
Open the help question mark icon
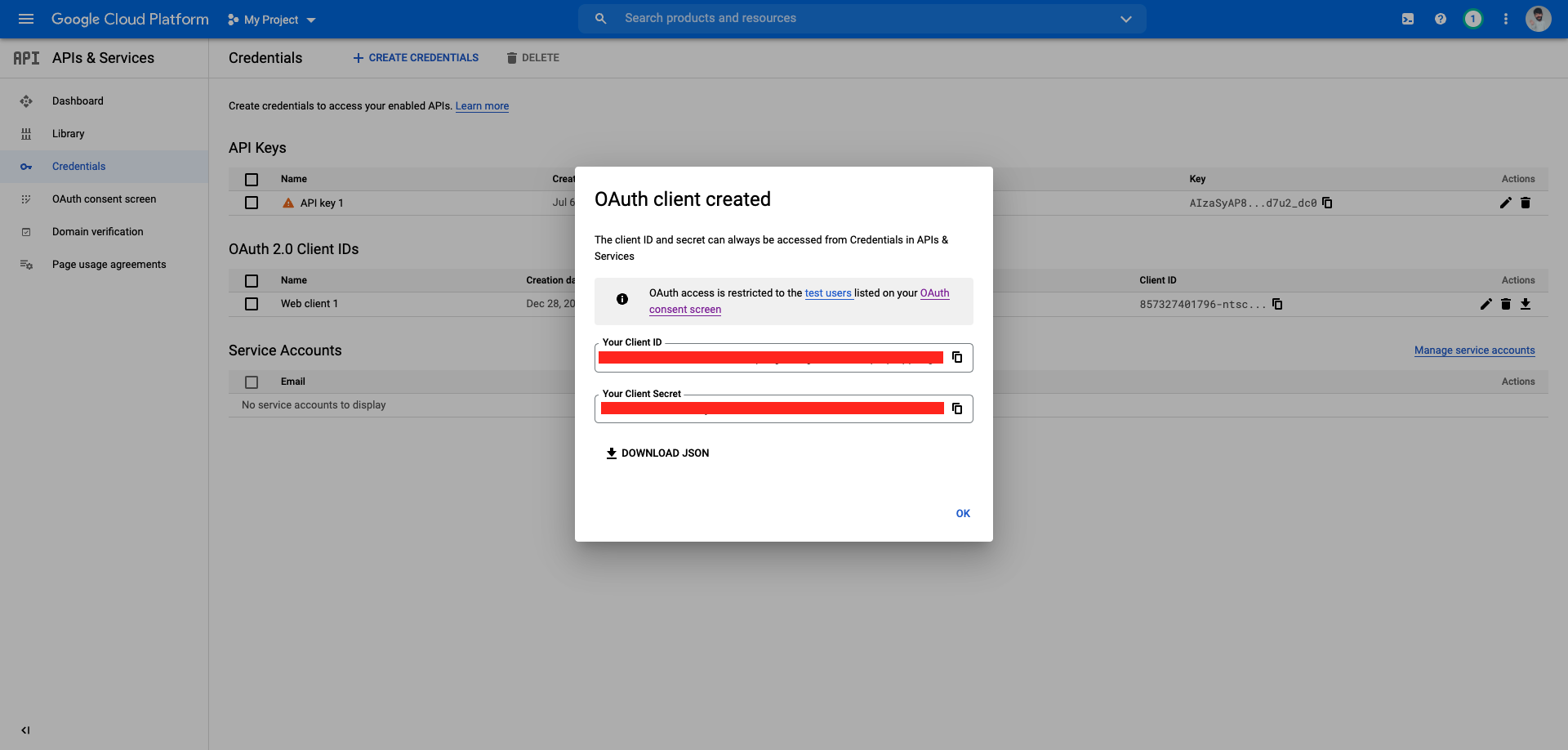[1441, 19]
